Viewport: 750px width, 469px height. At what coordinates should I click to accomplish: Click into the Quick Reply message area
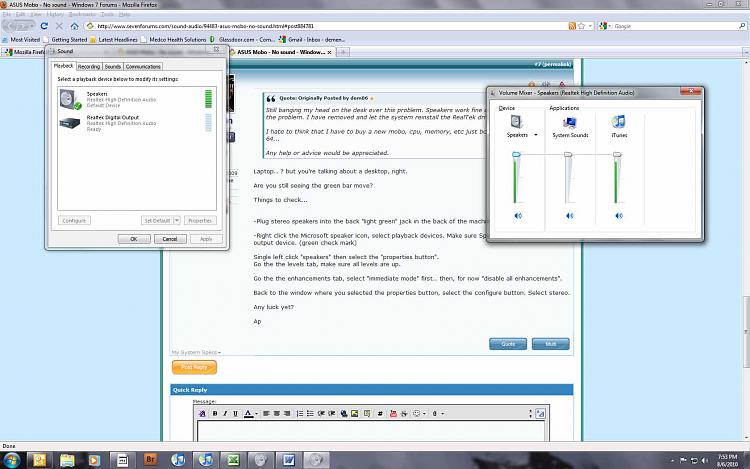pos(371,431)
